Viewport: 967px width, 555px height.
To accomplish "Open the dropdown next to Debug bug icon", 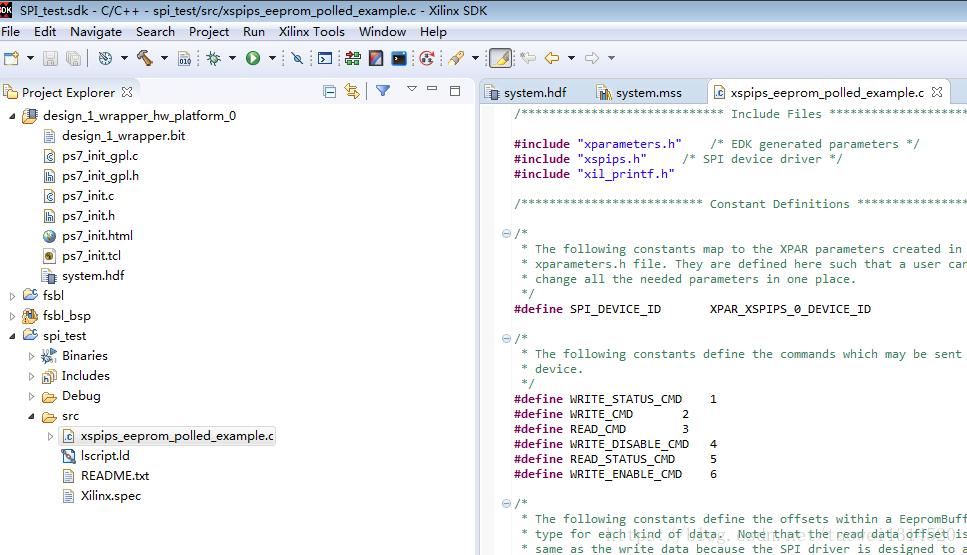I will tap(232, 58).
